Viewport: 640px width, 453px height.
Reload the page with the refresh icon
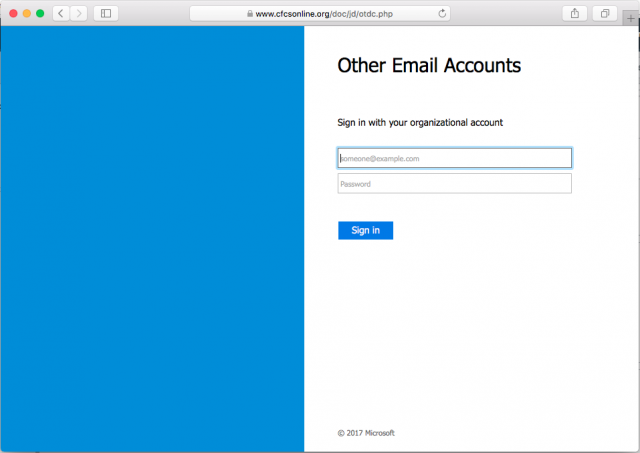pos(442,13)
